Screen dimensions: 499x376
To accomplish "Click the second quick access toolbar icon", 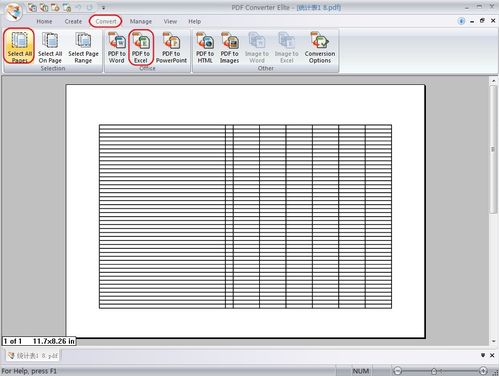I will click(x=44, y=7).
